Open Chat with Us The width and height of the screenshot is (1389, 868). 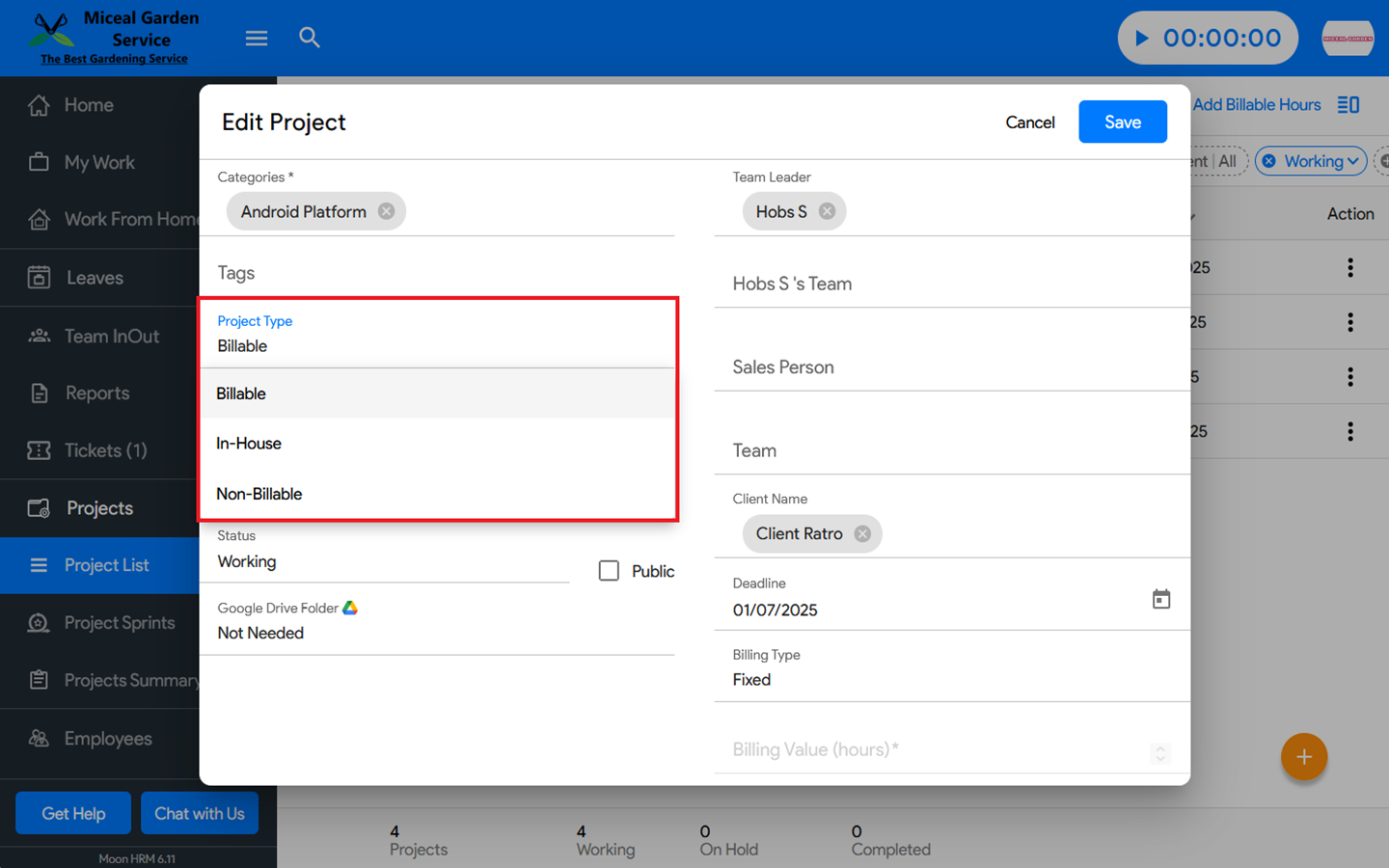[x=200, y=813]
